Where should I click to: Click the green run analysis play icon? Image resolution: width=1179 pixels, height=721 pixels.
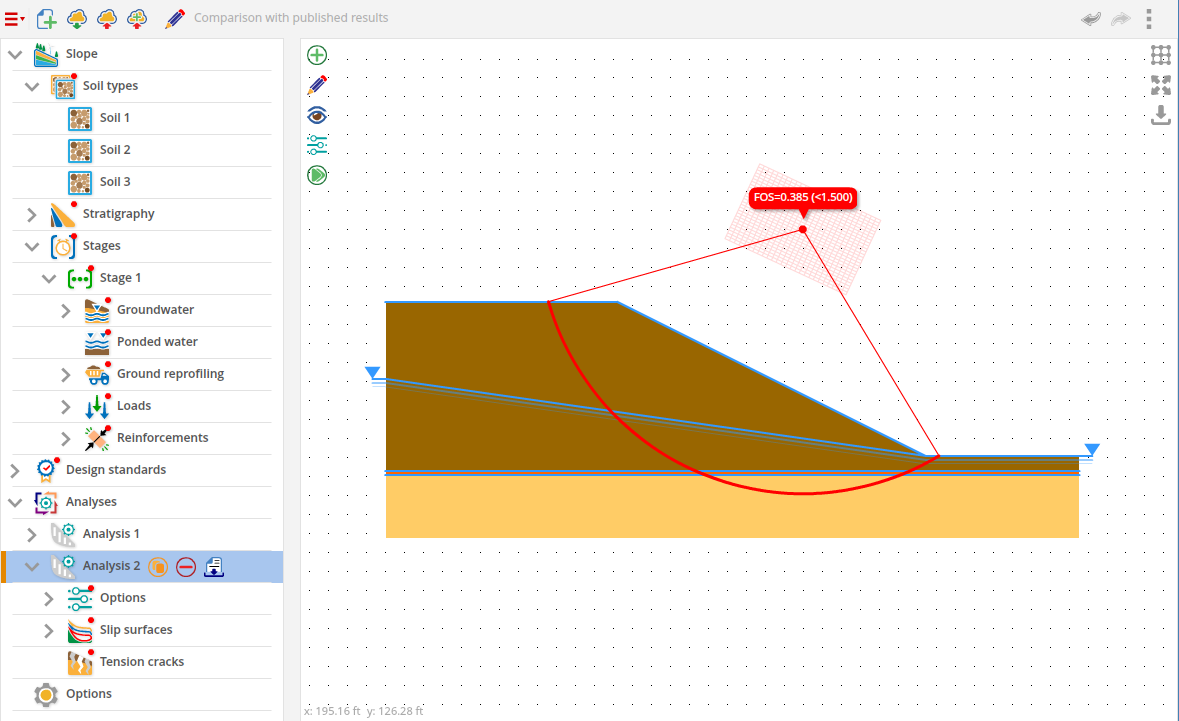click(x=317, y=175)
